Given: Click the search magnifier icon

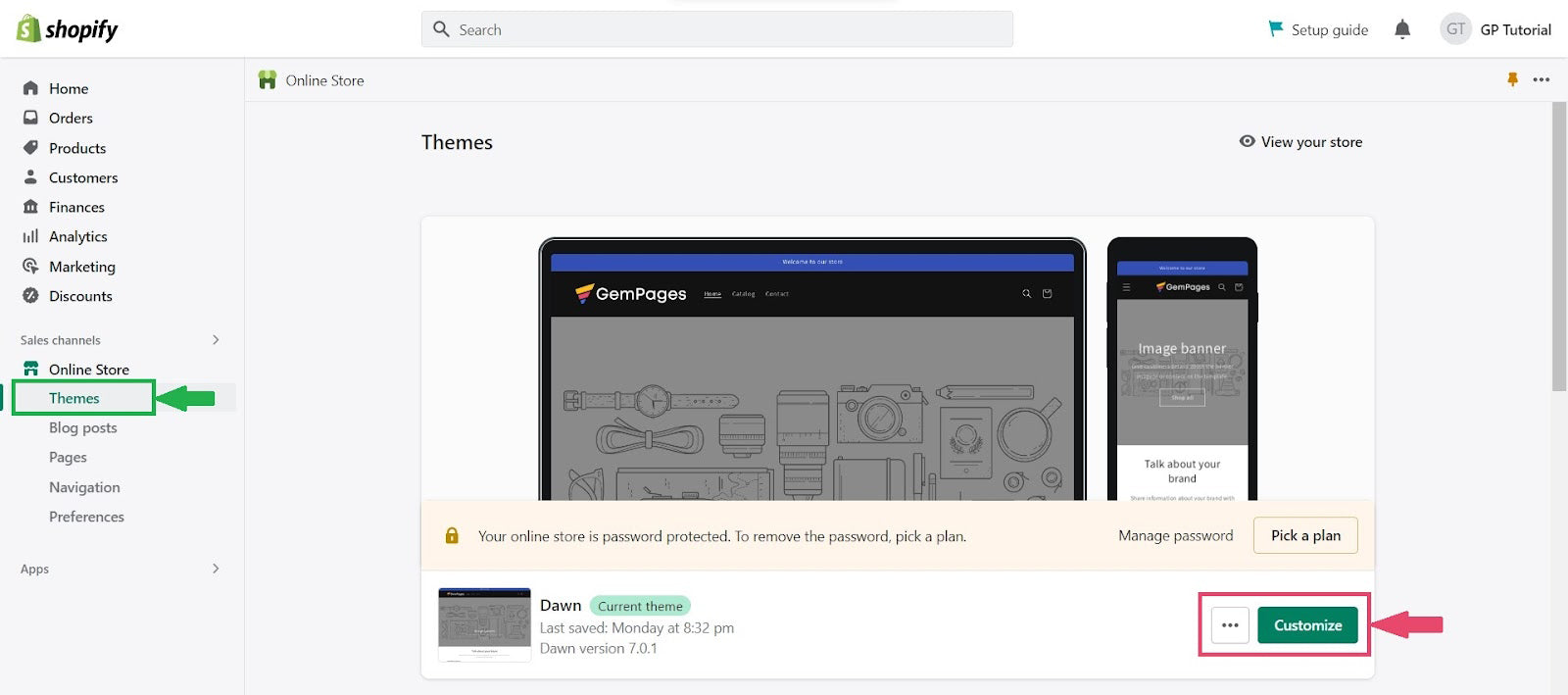Looking at the screenshot, I should point(441,29).
